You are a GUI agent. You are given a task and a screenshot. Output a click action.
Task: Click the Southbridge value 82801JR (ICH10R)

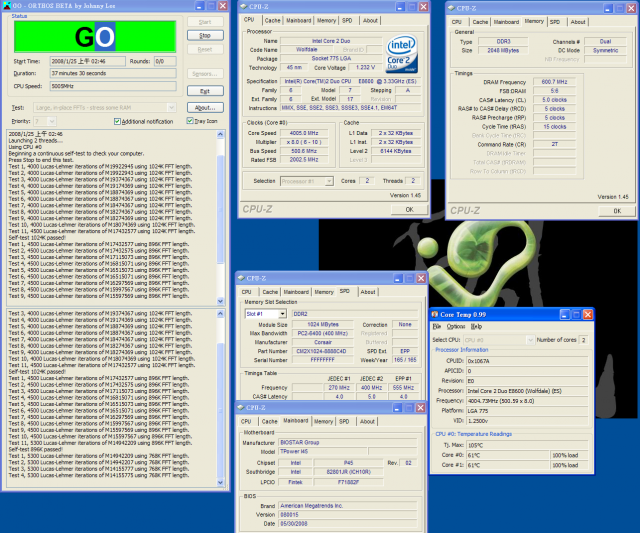click(349, 472)
